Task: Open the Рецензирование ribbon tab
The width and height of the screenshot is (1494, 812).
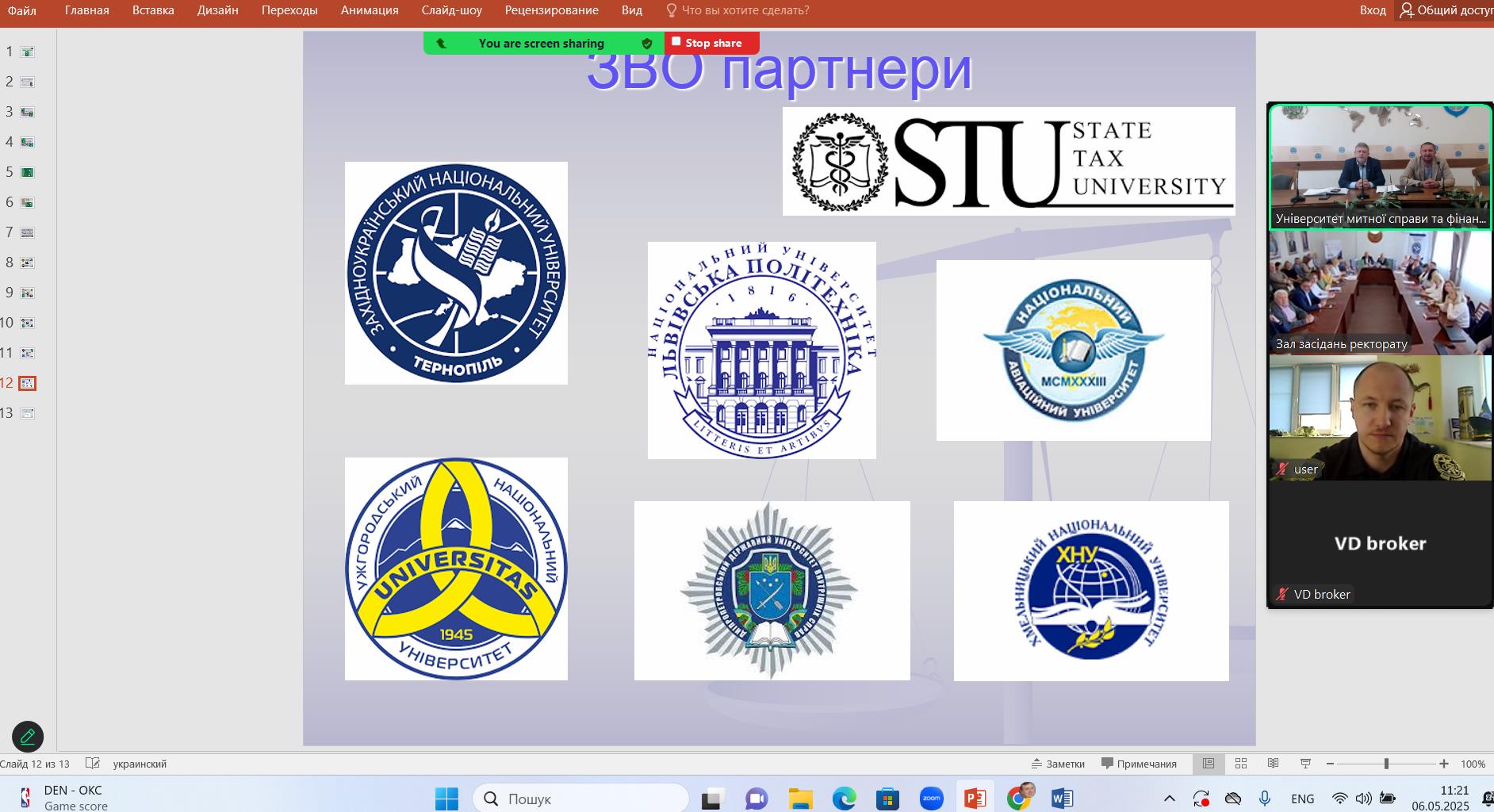Action: (x=552, y=10)
